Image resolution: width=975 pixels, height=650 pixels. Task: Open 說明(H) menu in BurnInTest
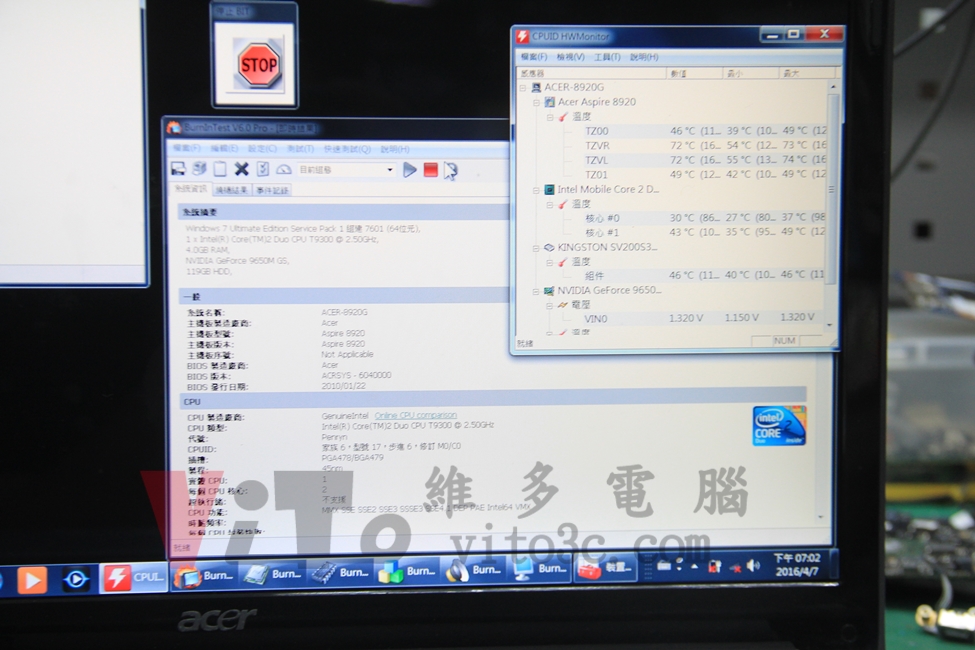pos(395,149)
